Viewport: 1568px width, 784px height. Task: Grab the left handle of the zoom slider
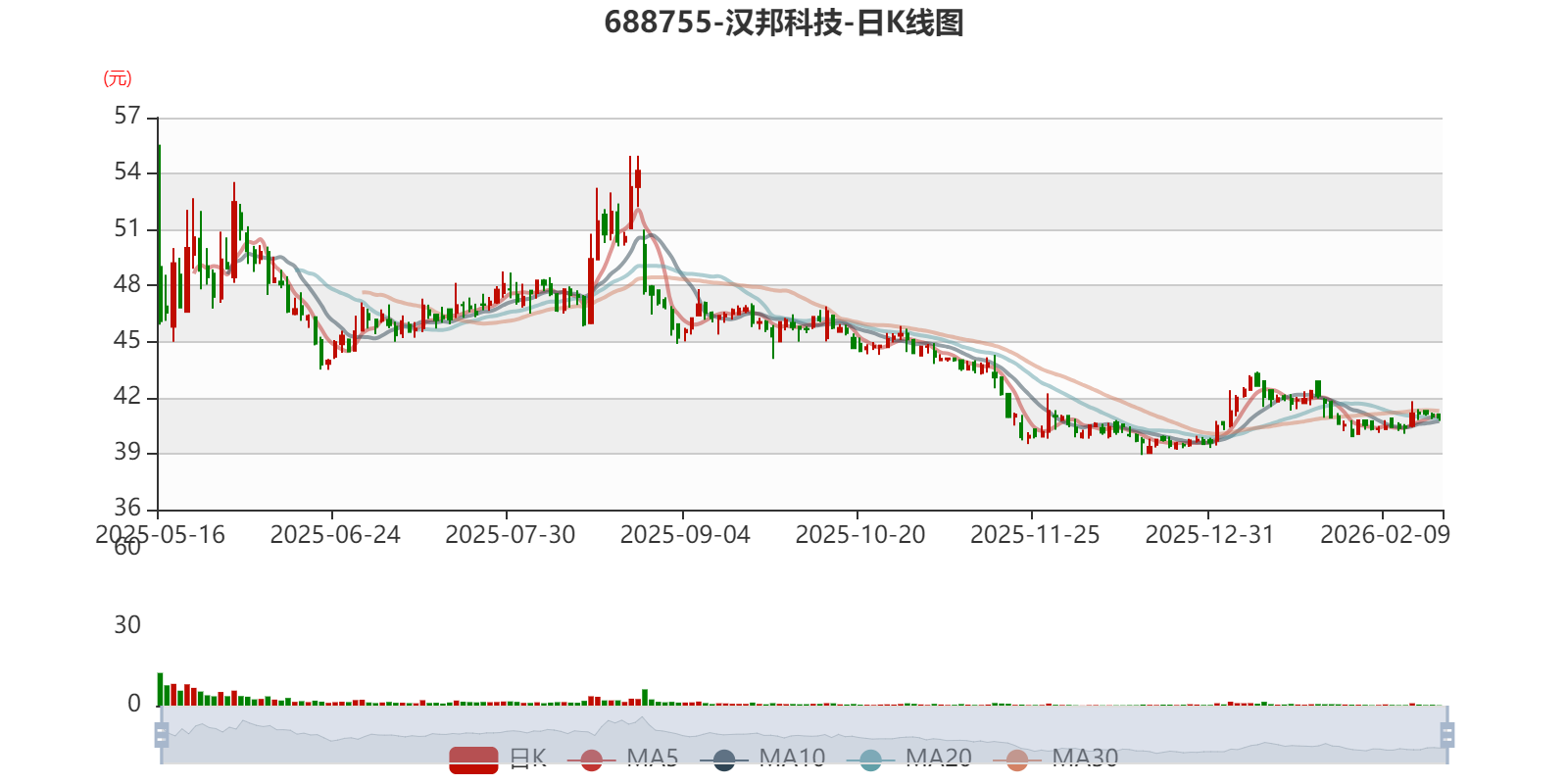click(162, 734)
